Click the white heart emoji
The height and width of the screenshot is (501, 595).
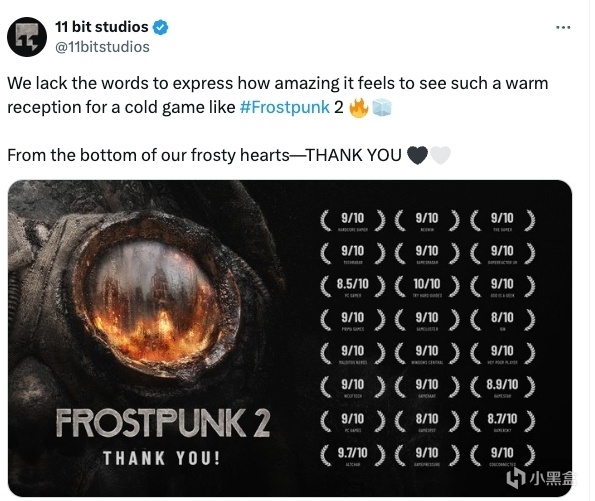[440, 155]
